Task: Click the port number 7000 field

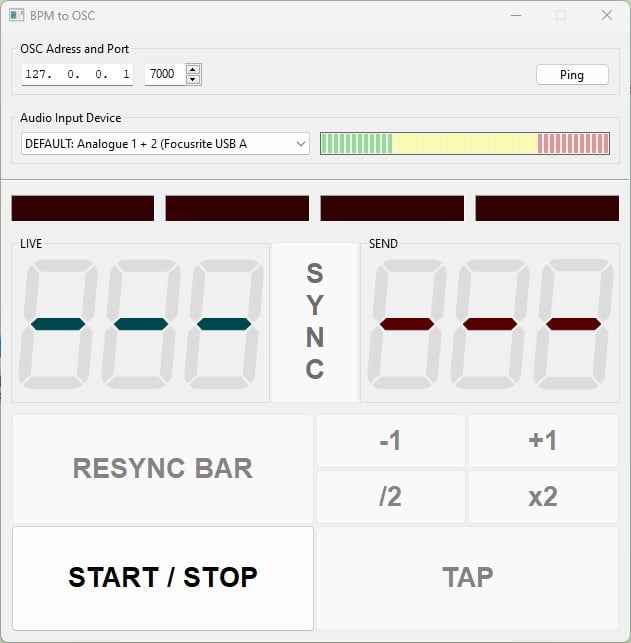Action: 164,74
